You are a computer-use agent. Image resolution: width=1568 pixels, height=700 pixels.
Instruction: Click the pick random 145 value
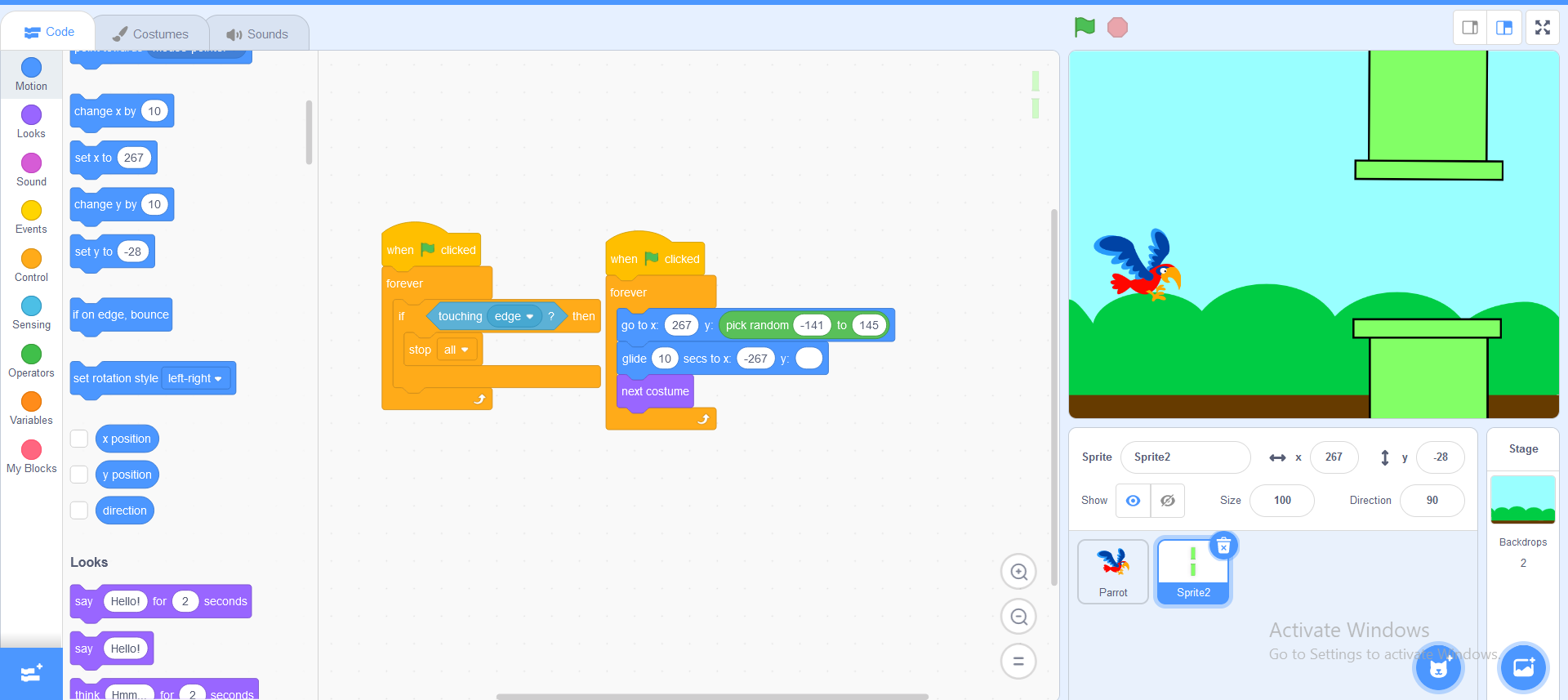(869, 325)
